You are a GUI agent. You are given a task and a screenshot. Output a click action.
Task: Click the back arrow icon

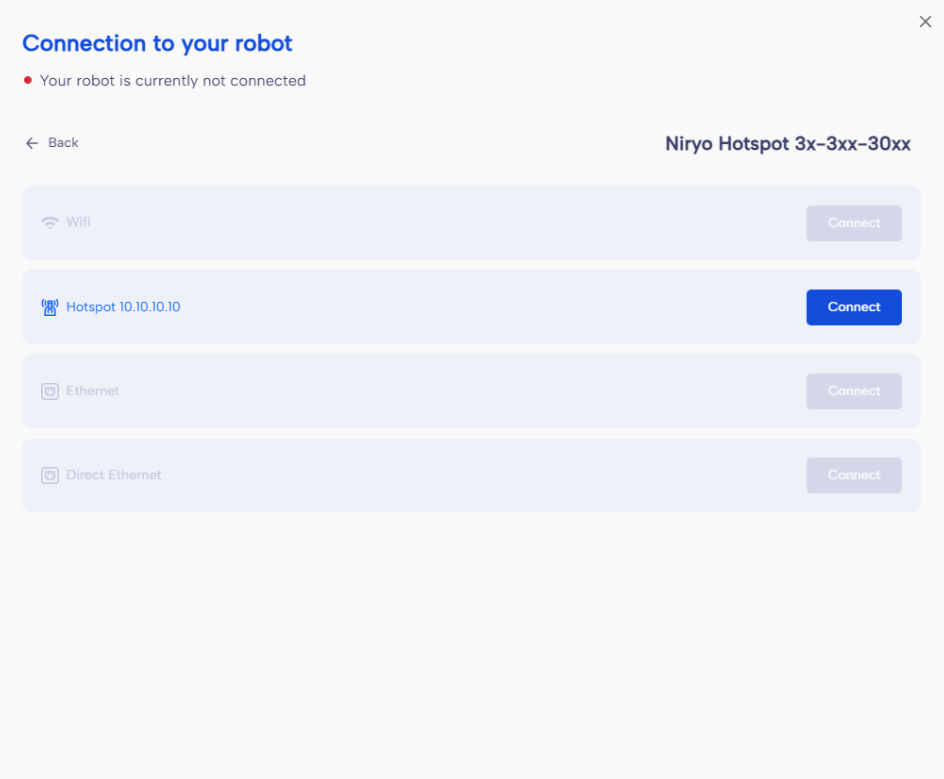coord(32,143)
